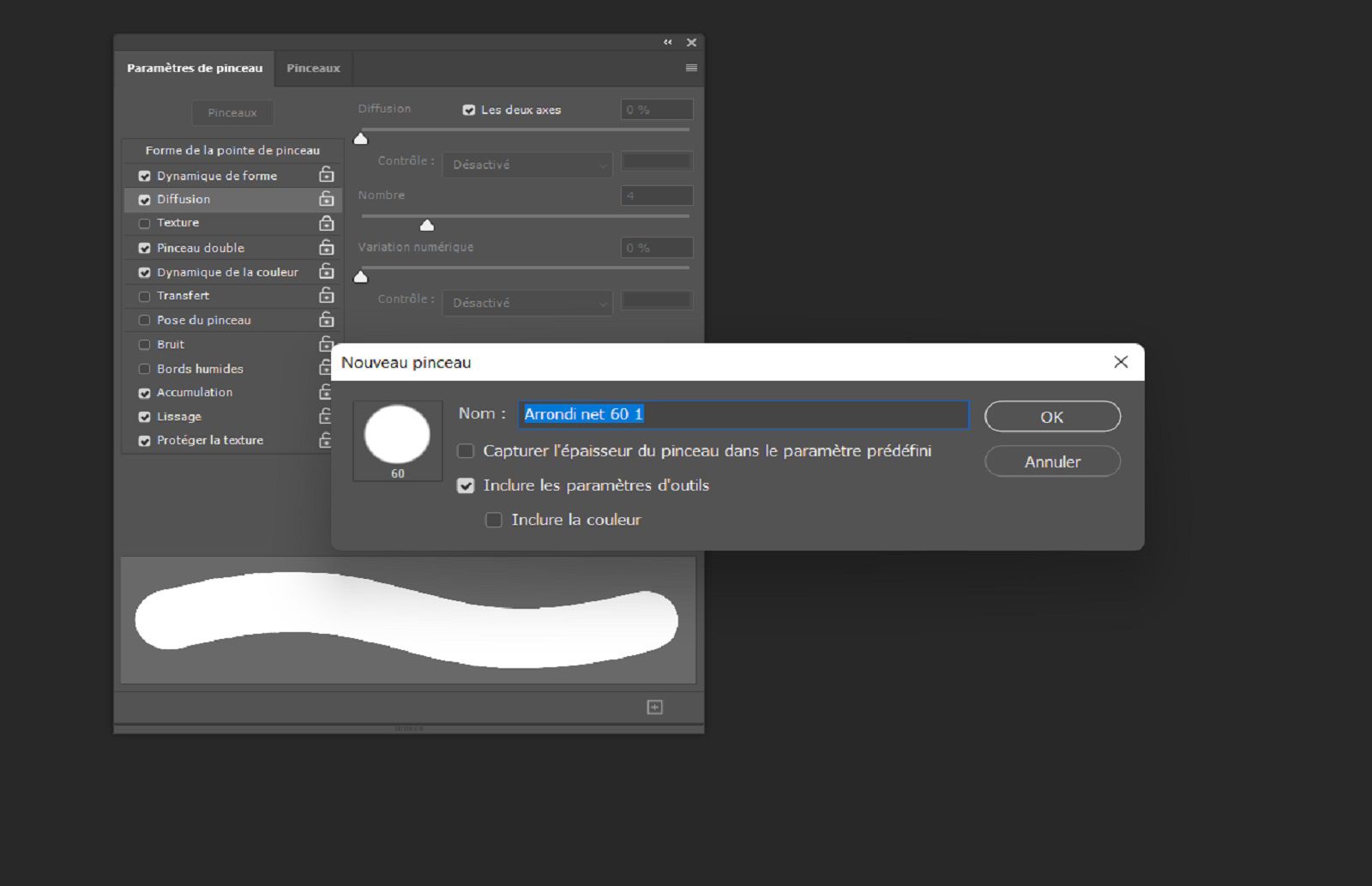Screen dimensions: 1372x886
Task: Open Variation numérique Contrôle dropdown
Action: click(x=527, y=303)
